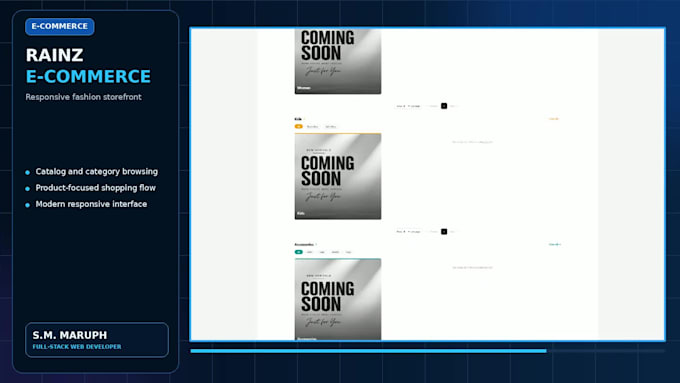Click 'Product-focused shopping flow' text

[x=95, y=188]
